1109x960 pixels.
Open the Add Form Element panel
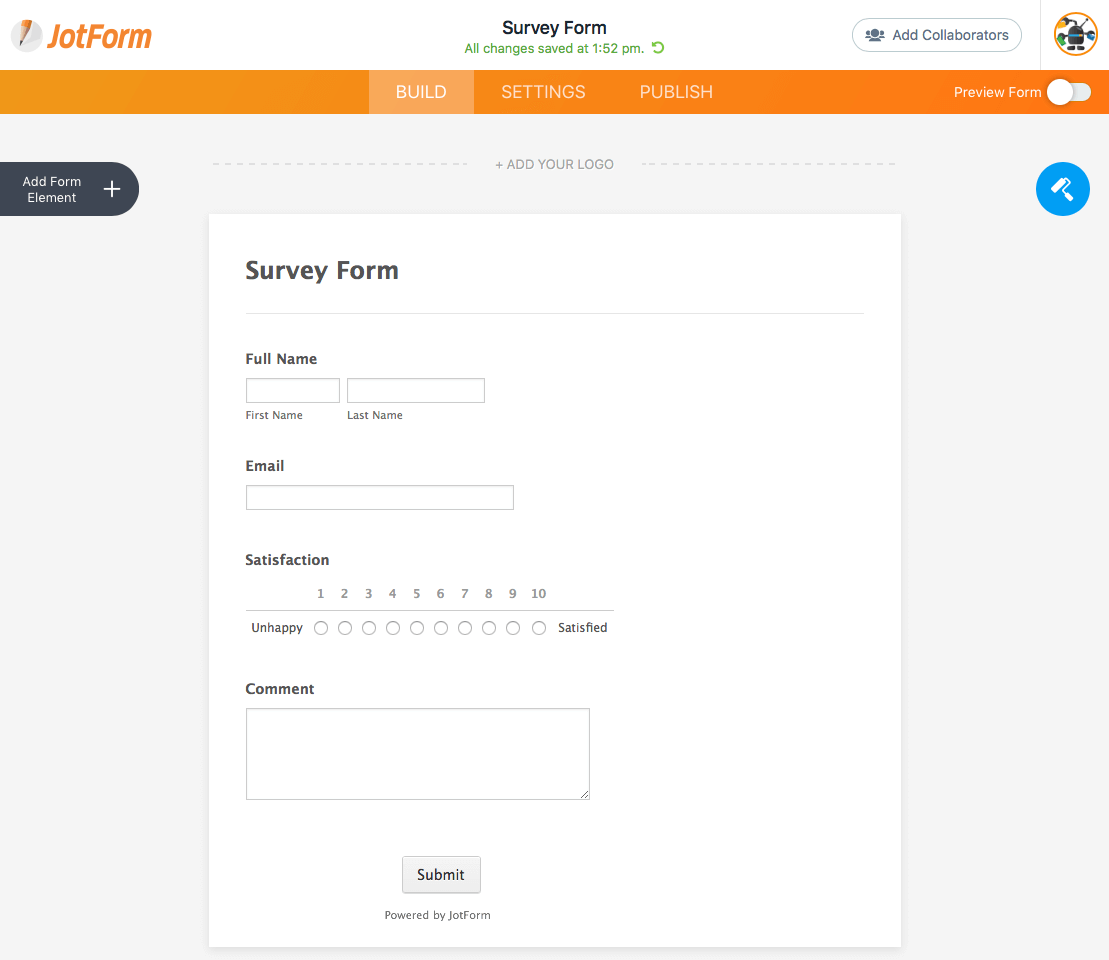click(x=69, y=189)
